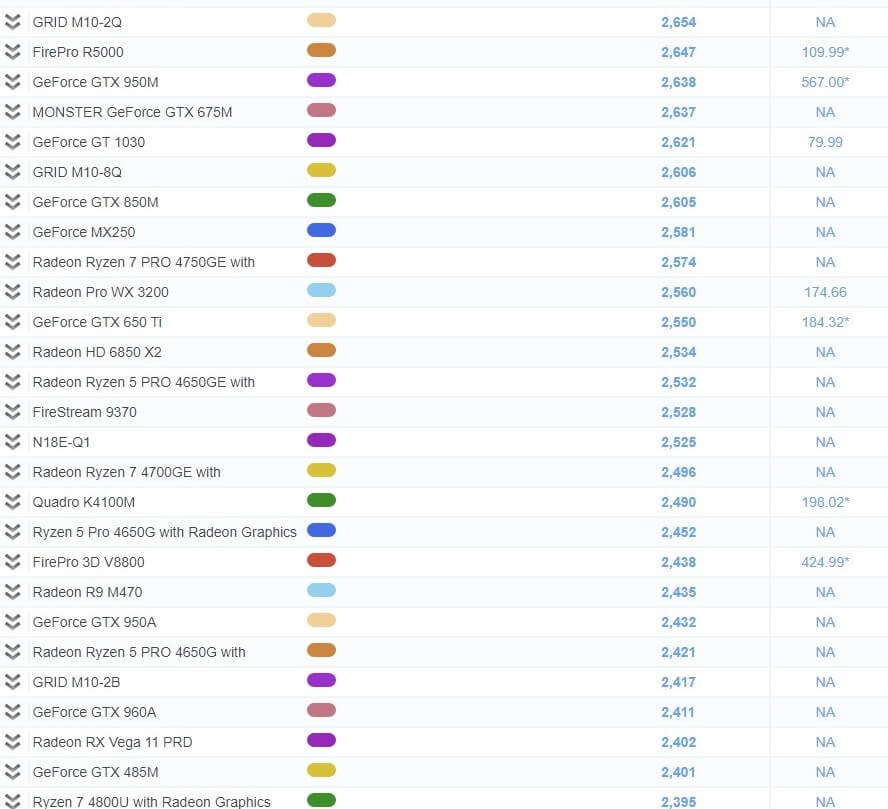The width and height of the screenshot is (888, 809).
Task: Open the N18E-Q1 link
Action: (x=61, y=442)
